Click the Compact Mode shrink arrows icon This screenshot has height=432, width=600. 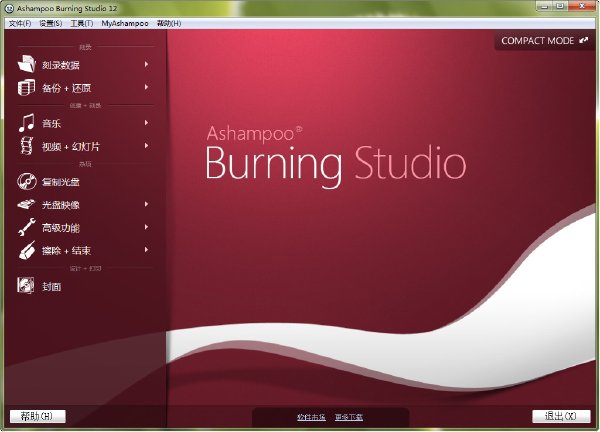point(584,40)
